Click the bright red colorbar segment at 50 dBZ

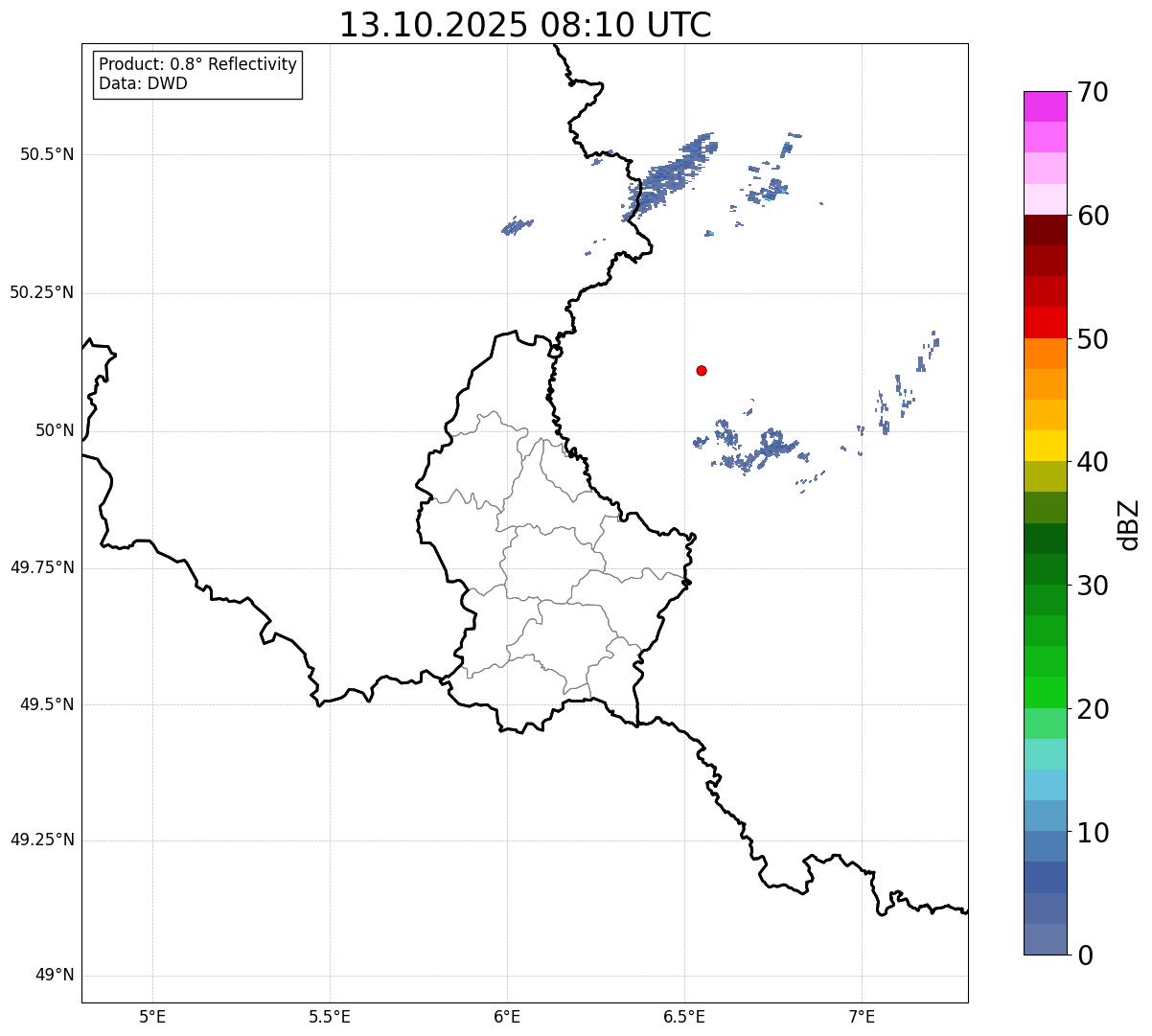click(x=1046, y=322)
